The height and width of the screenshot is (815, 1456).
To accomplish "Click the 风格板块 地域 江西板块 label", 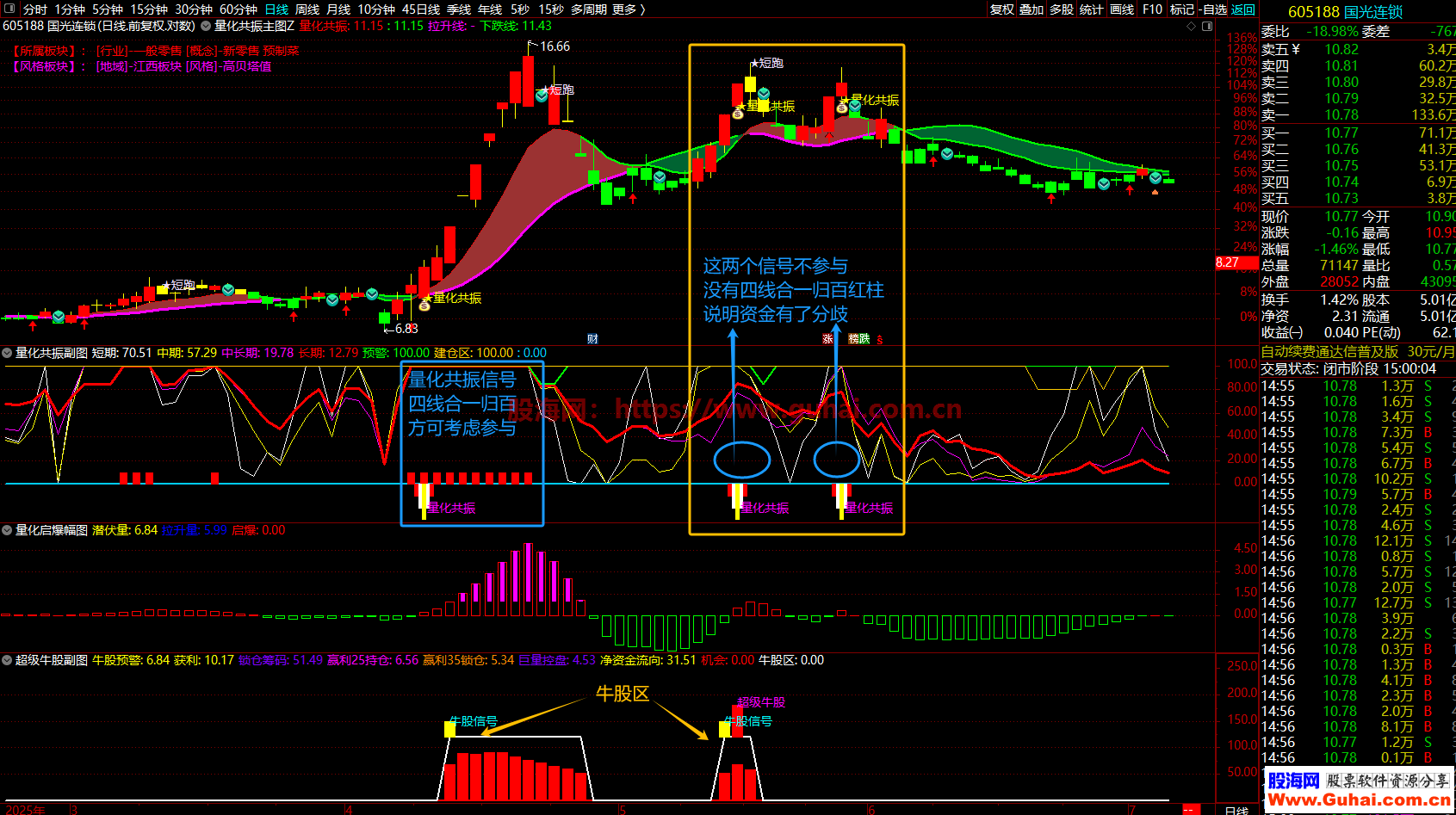I will pyautogui.click(x=141, y=66).
